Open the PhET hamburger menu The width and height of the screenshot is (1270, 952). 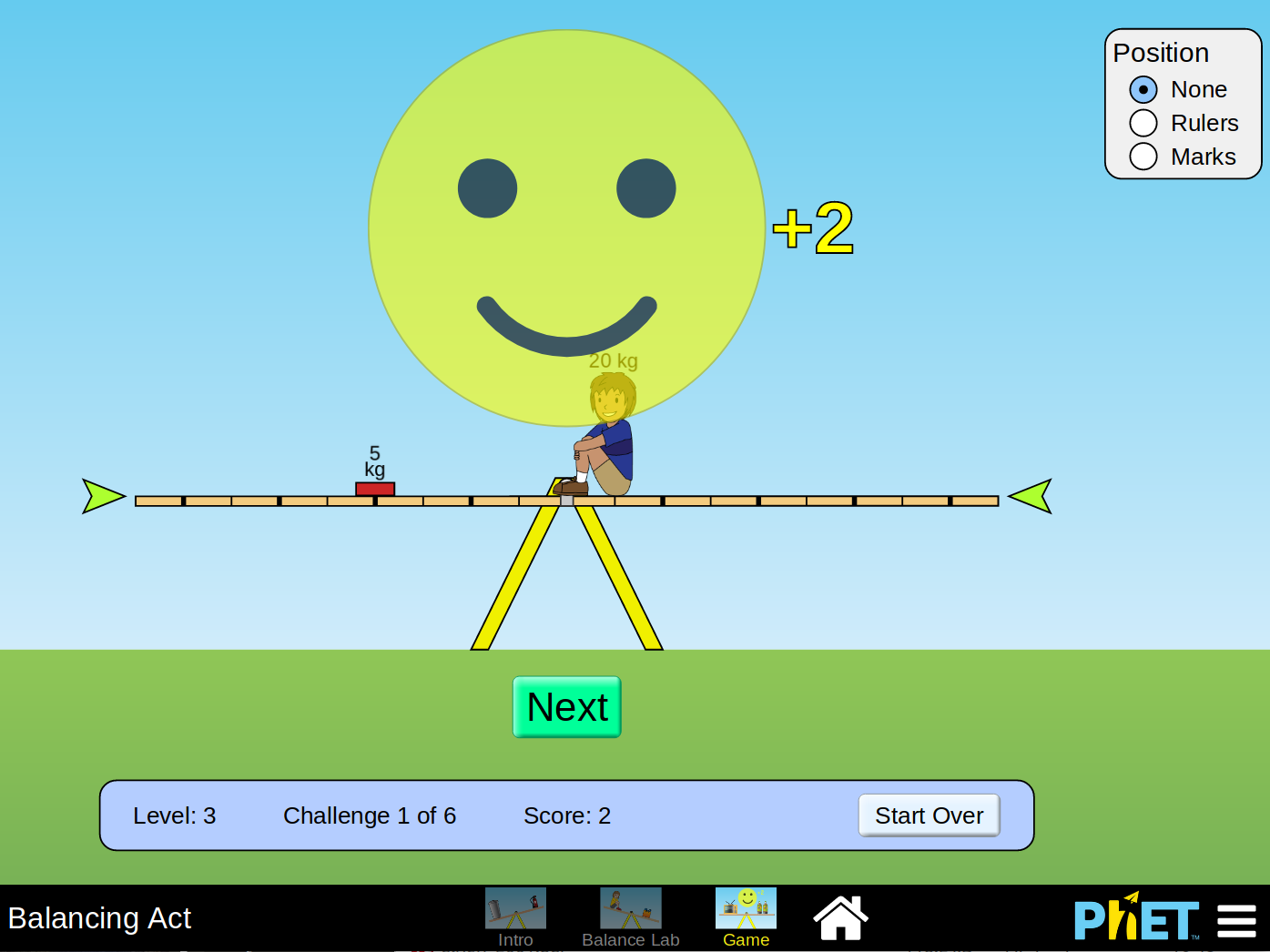1236,921
